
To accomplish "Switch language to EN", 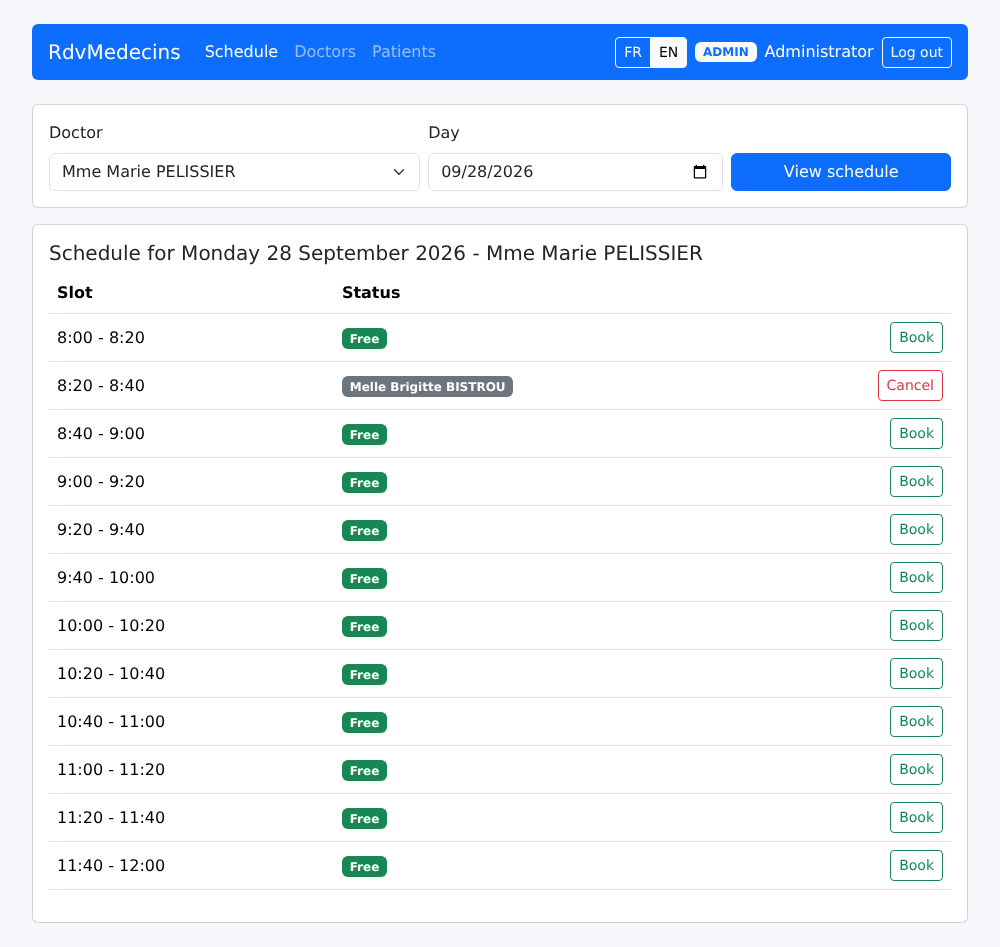I will coord(668,52).
